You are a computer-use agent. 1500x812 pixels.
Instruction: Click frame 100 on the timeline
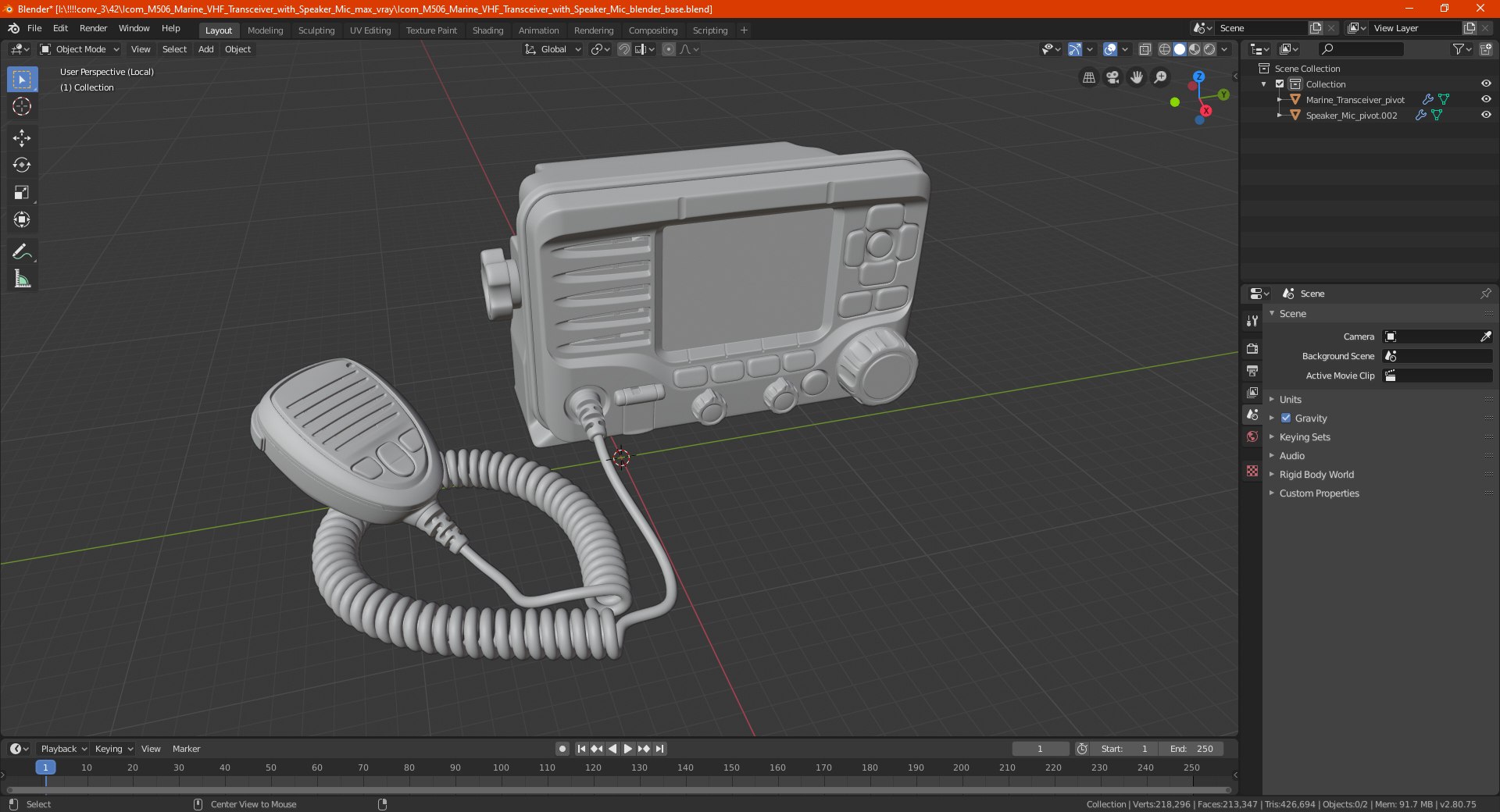(x=501, y=767)
